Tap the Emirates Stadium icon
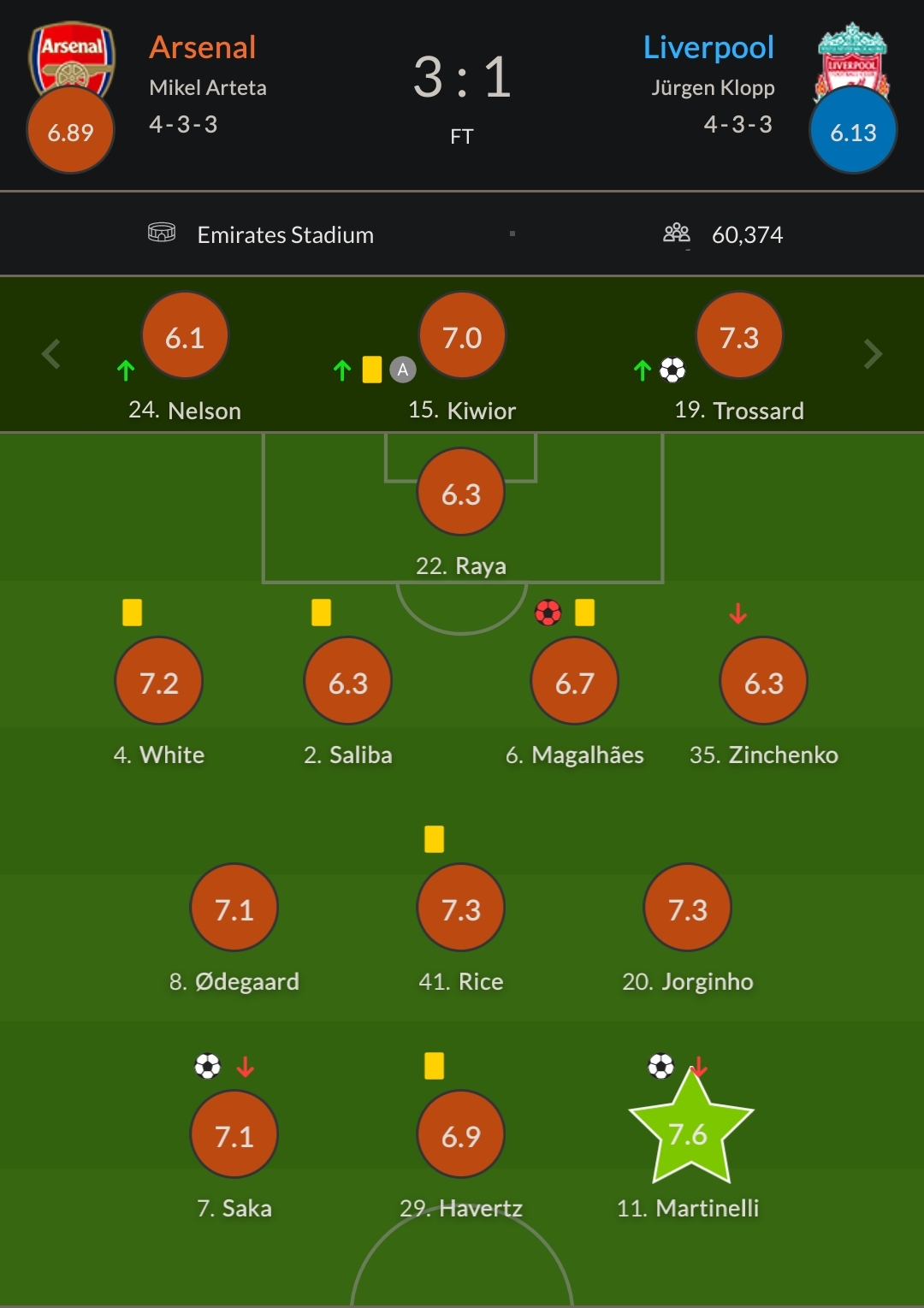The height and width of the screenshot is (1308, 924). point(162,233)
